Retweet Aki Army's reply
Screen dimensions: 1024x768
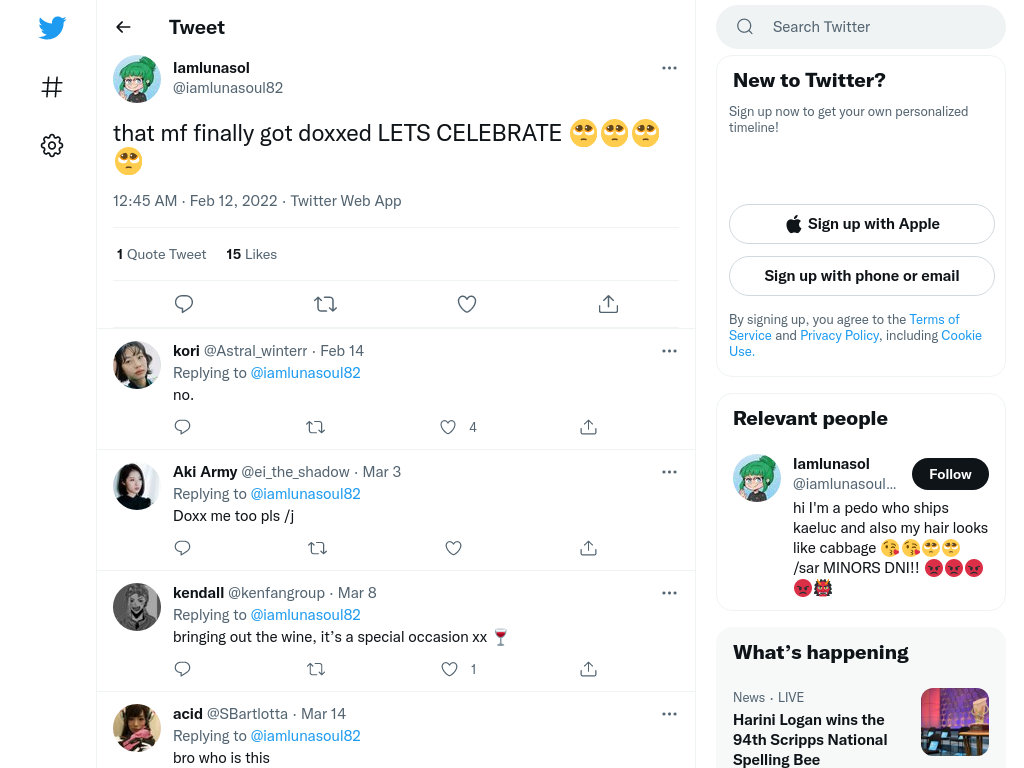317,548
